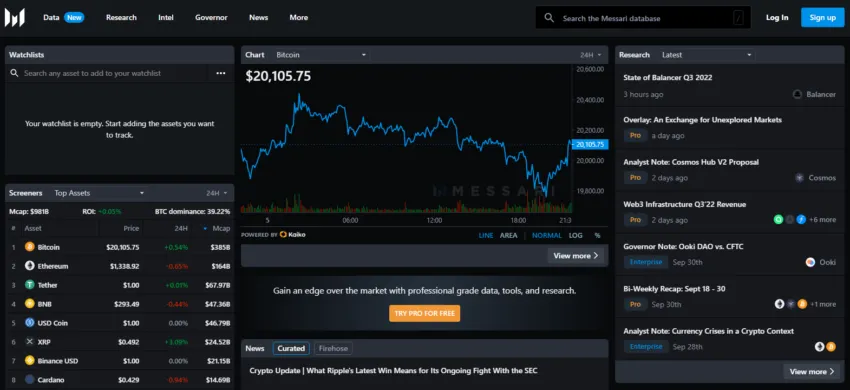This screenshot has width=850, height=390.
Task: Switch chart scale to LOG
Action: pos(576,235)
